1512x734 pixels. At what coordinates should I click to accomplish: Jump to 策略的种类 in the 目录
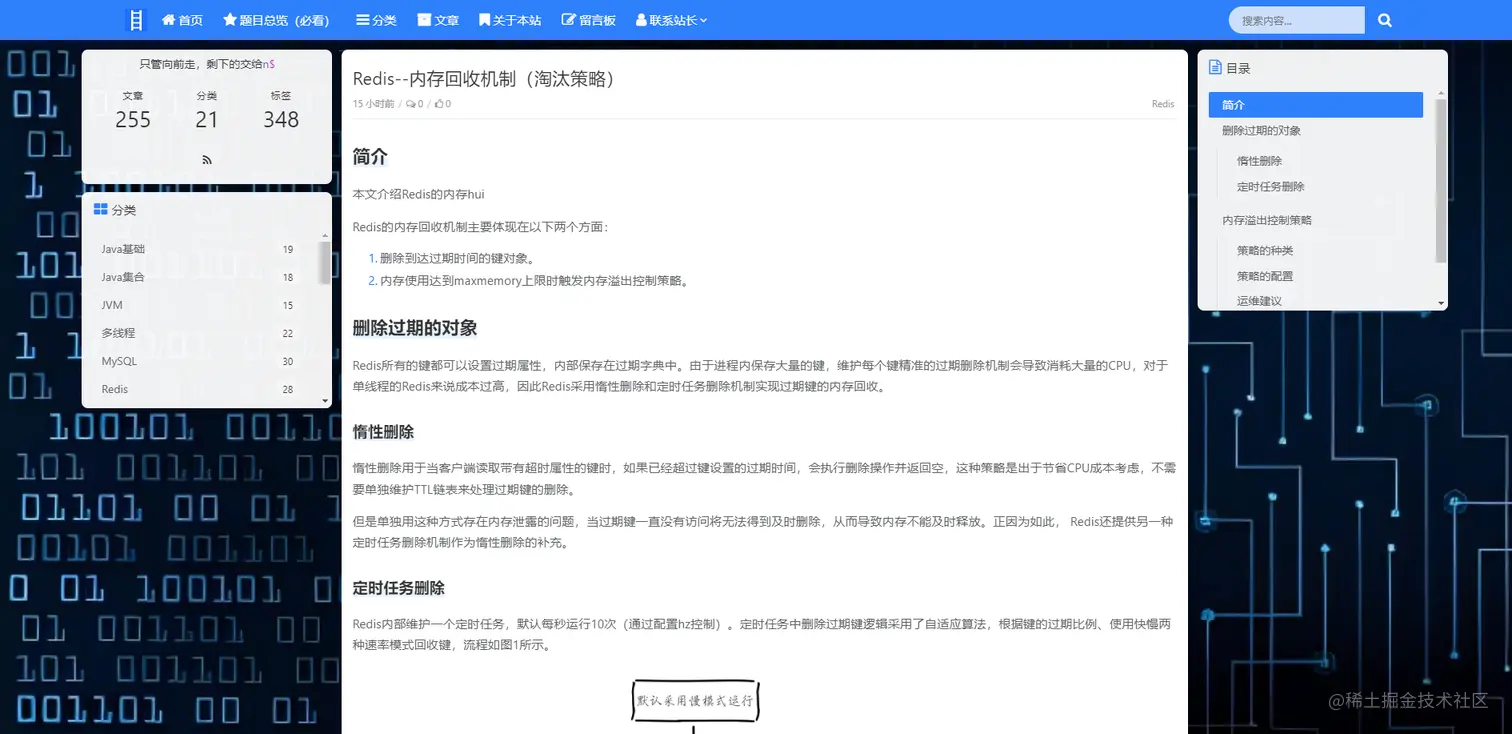click(1265, 250)
